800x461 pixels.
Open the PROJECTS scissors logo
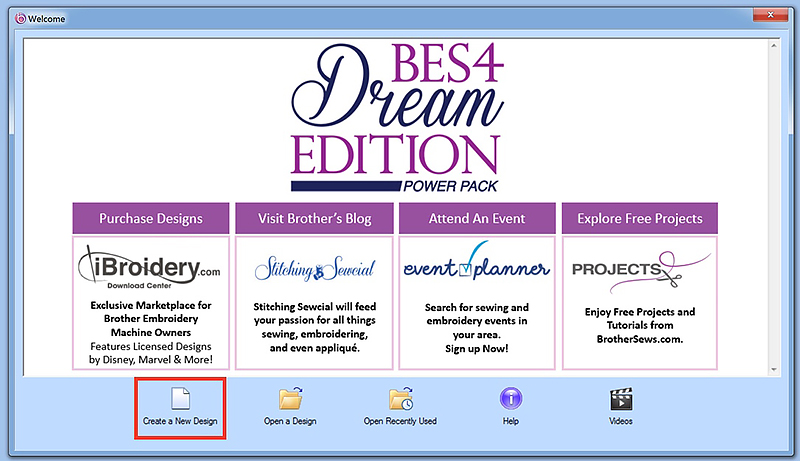tap(640, 268)
